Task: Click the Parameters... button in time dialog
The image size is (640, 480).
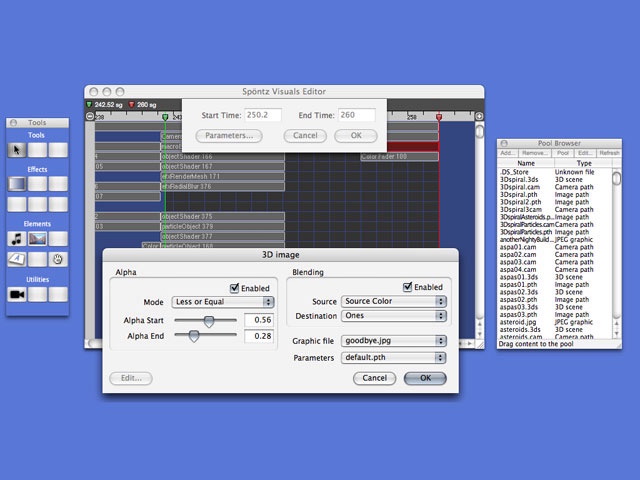Action: pyautogui.click(x=231, y=135)
